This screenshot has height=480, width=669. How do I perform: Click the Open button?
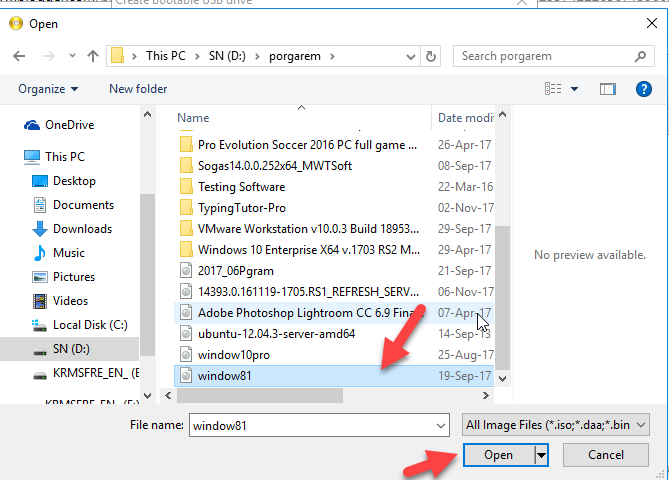coord(498,455)
